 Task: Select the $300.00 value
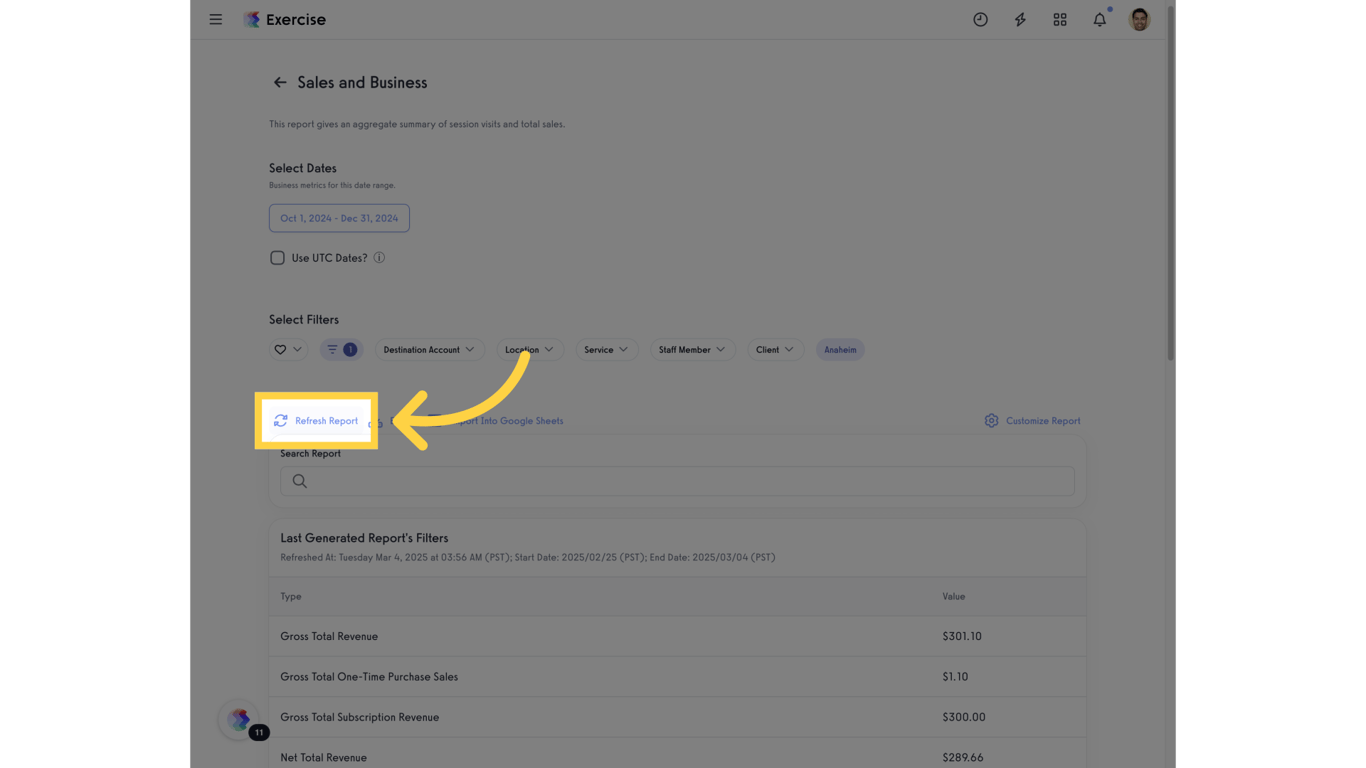pyautogui.click(x=964, y=717)
